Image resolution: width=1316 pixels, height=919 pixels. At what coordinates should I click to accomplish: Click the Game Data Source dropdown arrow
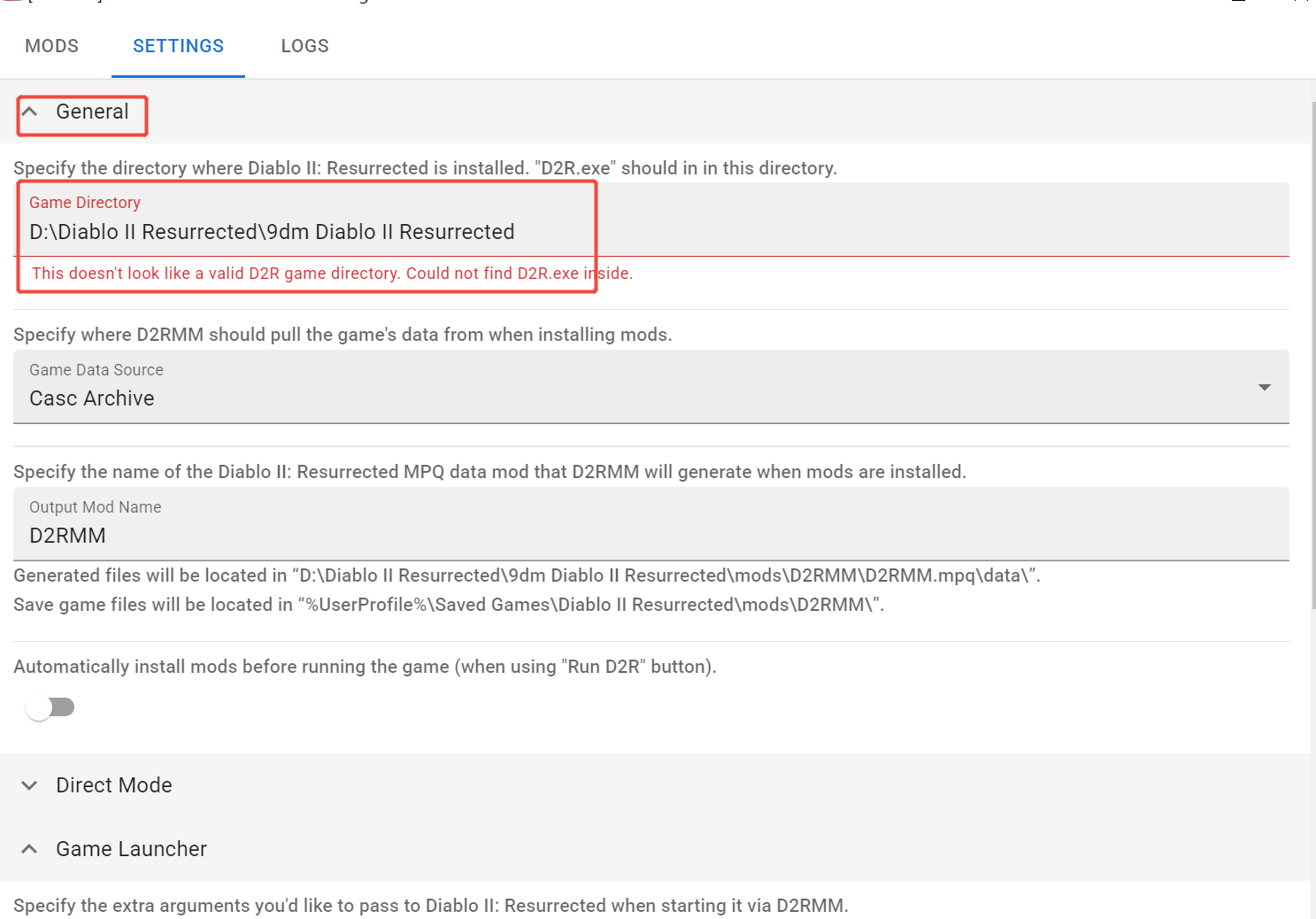point(1264,387)
